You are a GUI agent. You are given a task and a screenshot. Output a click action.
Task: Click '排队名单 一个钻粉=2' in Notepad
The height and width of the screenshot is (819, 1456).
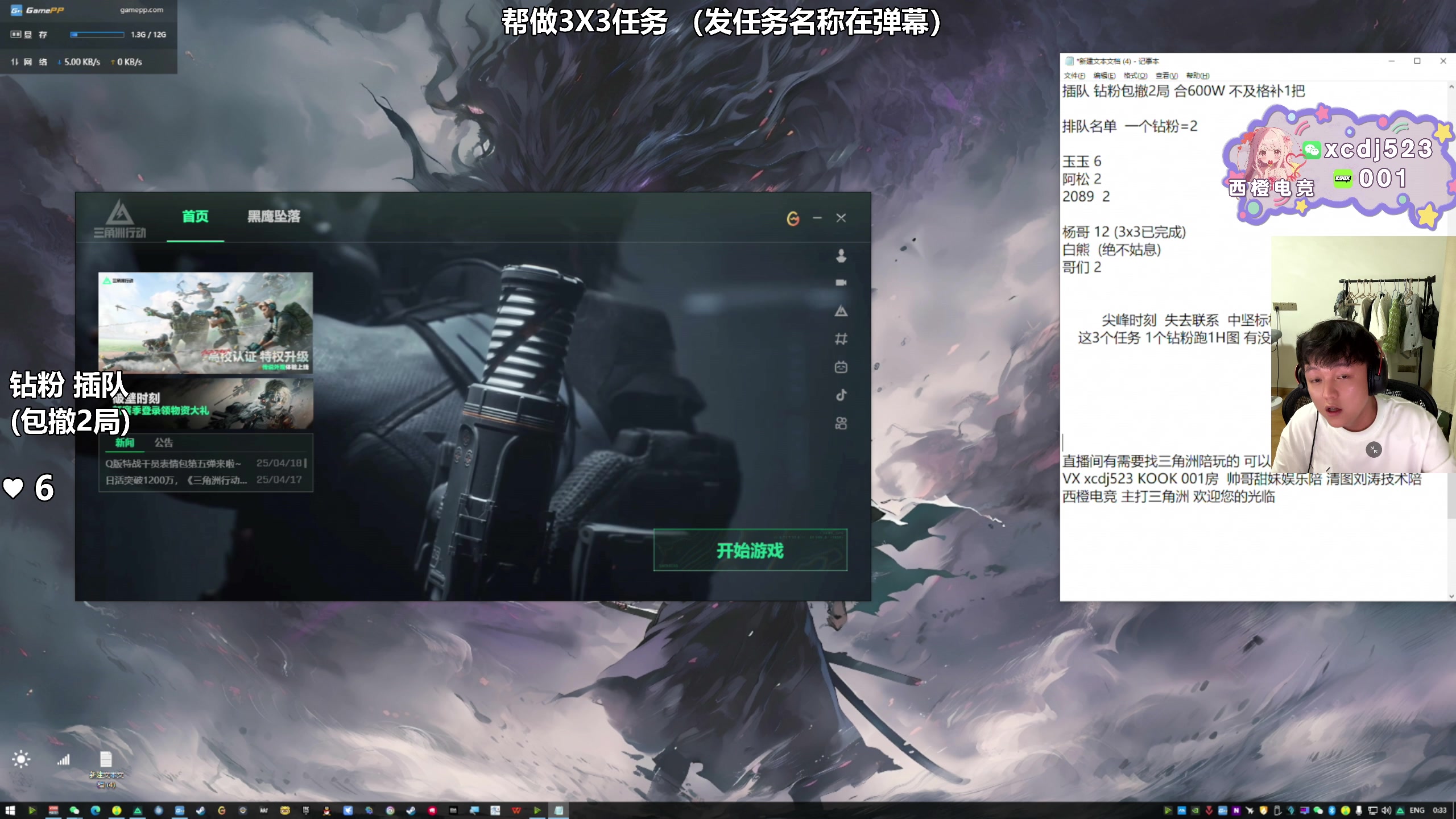(1130, 126)
